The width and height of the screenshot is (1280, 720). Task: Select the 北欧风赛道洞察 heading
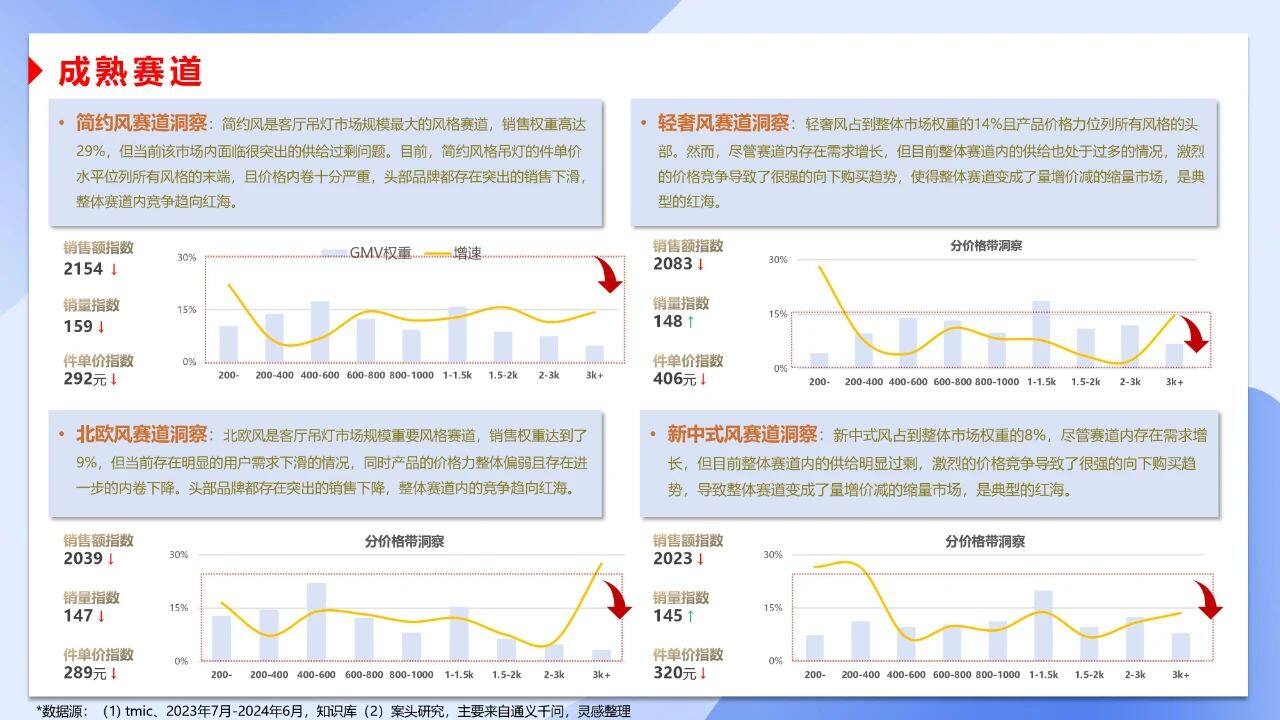tap(142, 435)
